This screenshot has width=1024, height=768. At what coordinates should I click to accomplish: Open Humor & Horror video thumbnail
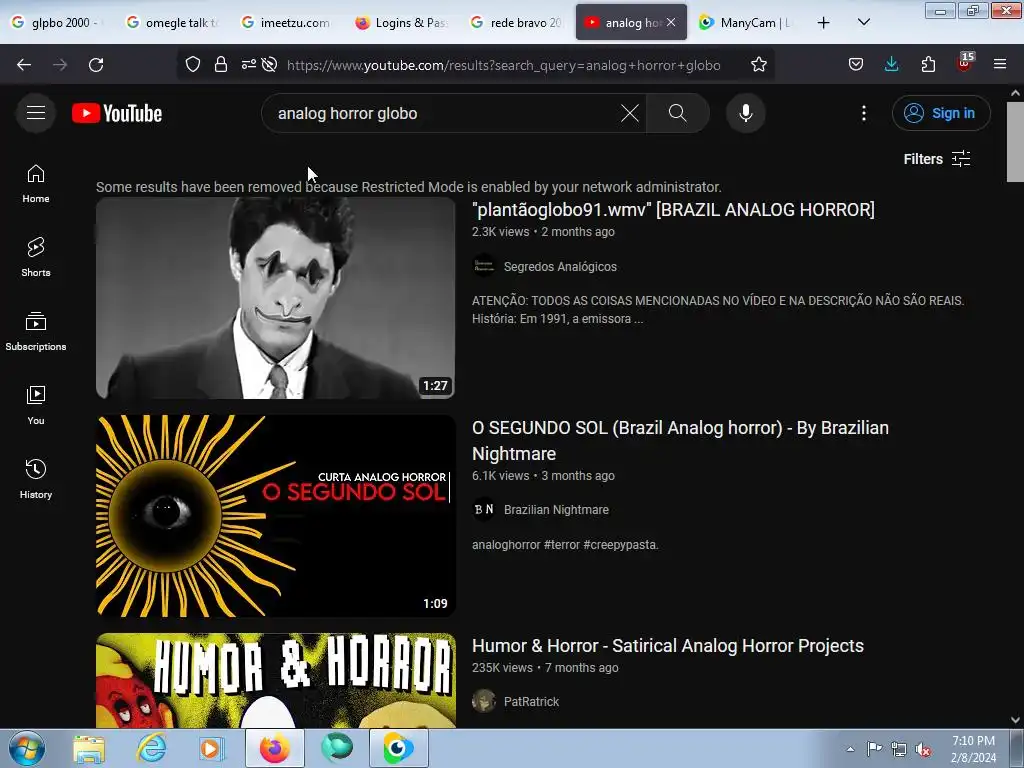[x=276, y=680]
